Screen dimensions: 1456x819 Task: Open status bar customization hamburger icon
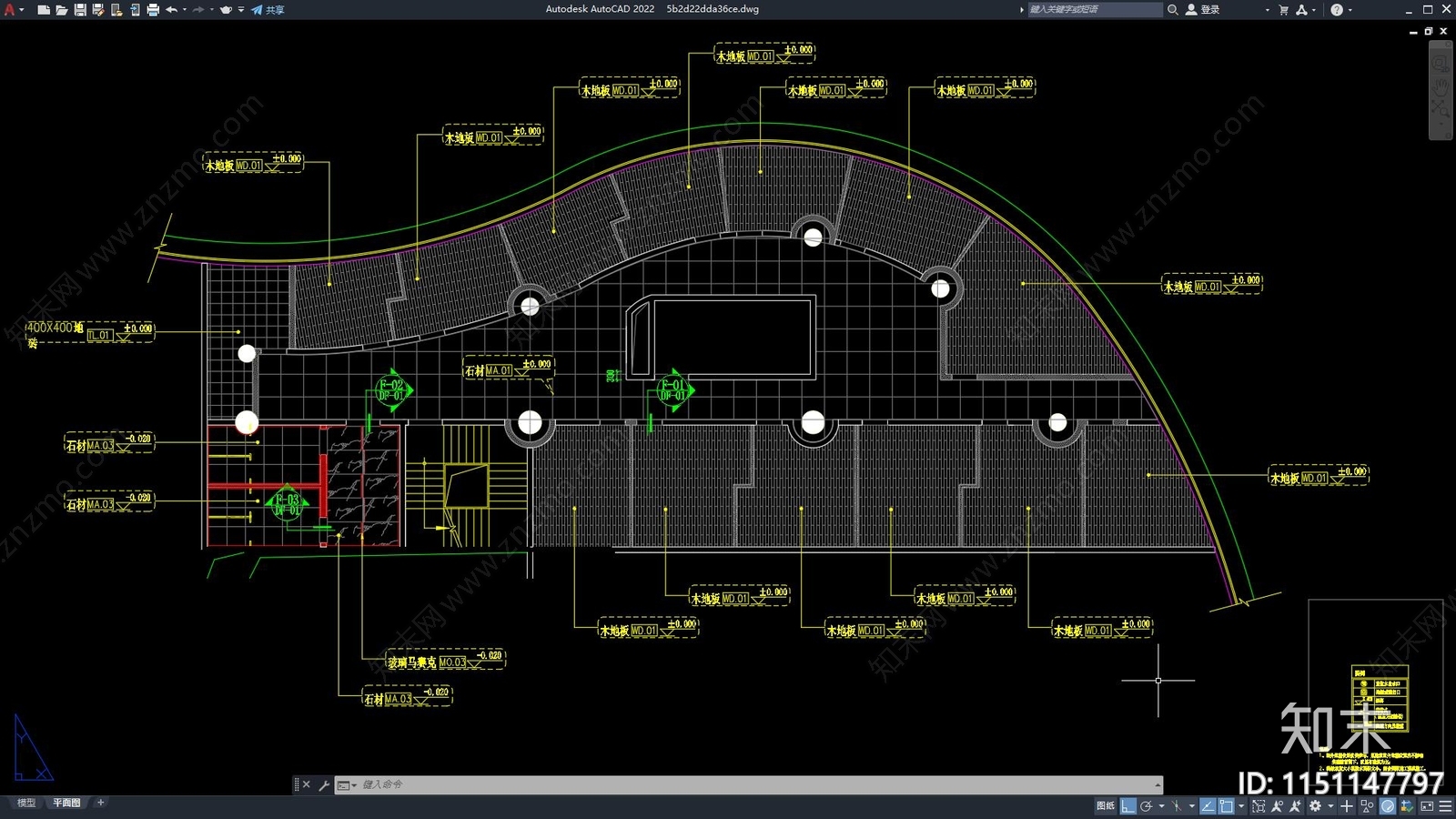click(x=1445, y=805)
